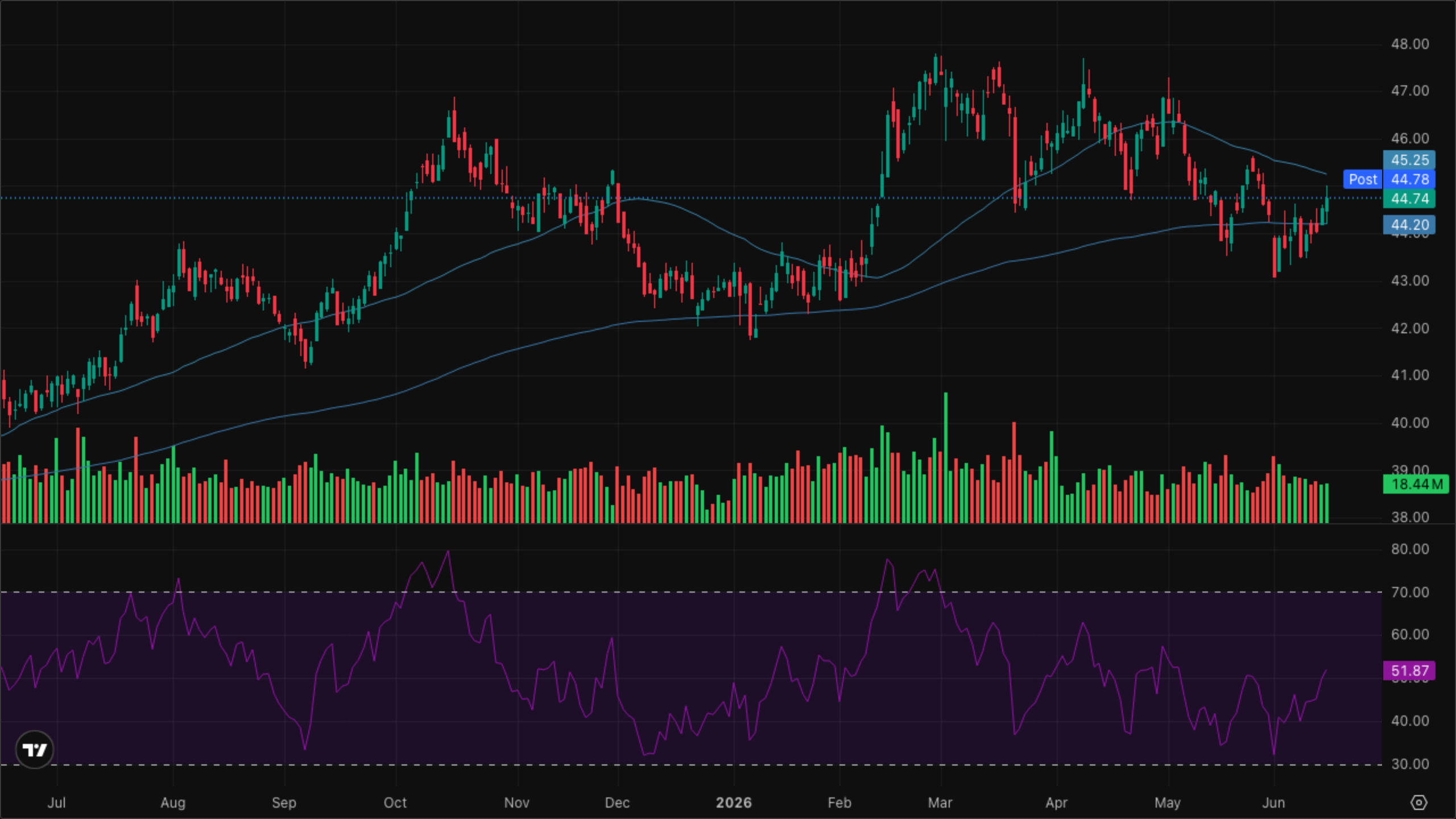Click the 2026 year marker on time axis
Image resolution: width=1456 pixels, height=819 pixels.
[x=734, y=803]
